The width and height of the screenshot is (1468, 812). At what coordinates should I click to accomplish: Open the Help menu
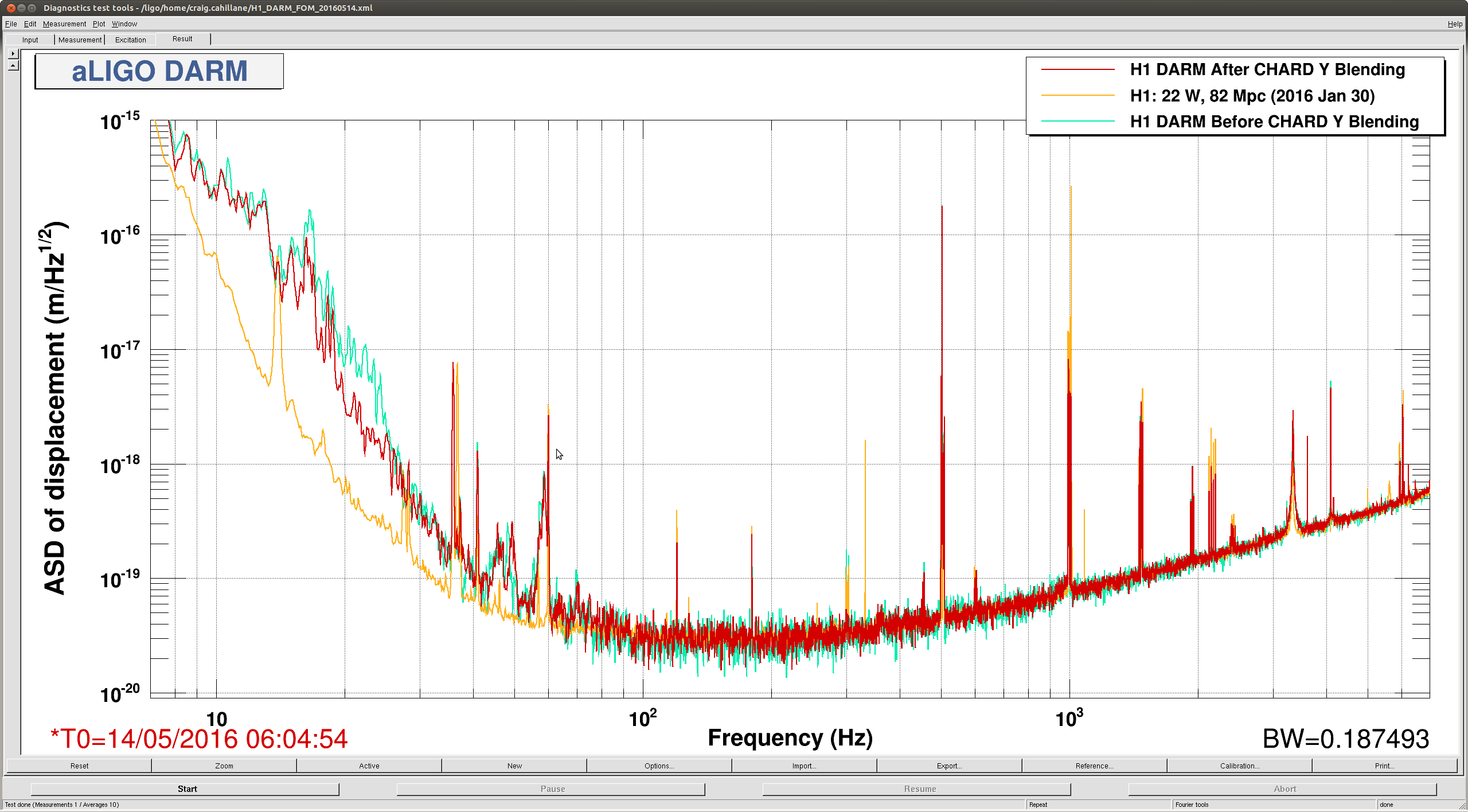click(x=1455, y=24)
